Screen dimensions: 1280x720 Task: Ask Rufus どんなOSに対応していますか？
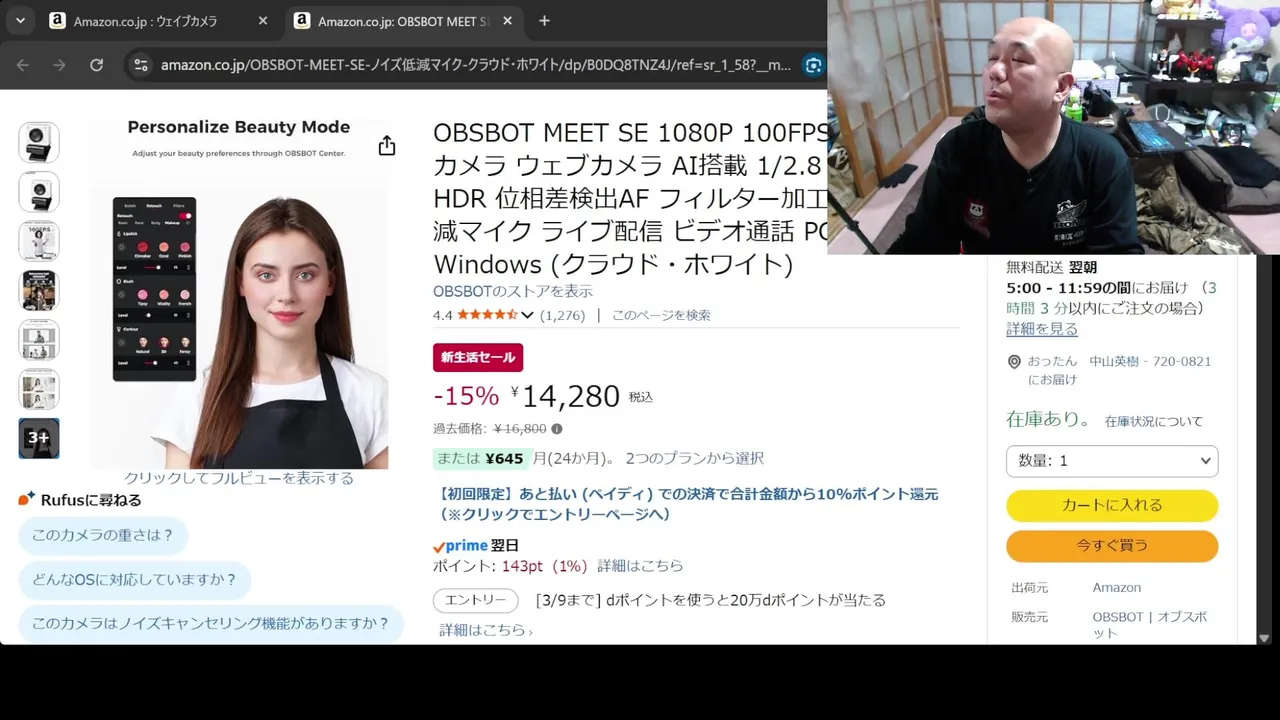coord(135,579)
